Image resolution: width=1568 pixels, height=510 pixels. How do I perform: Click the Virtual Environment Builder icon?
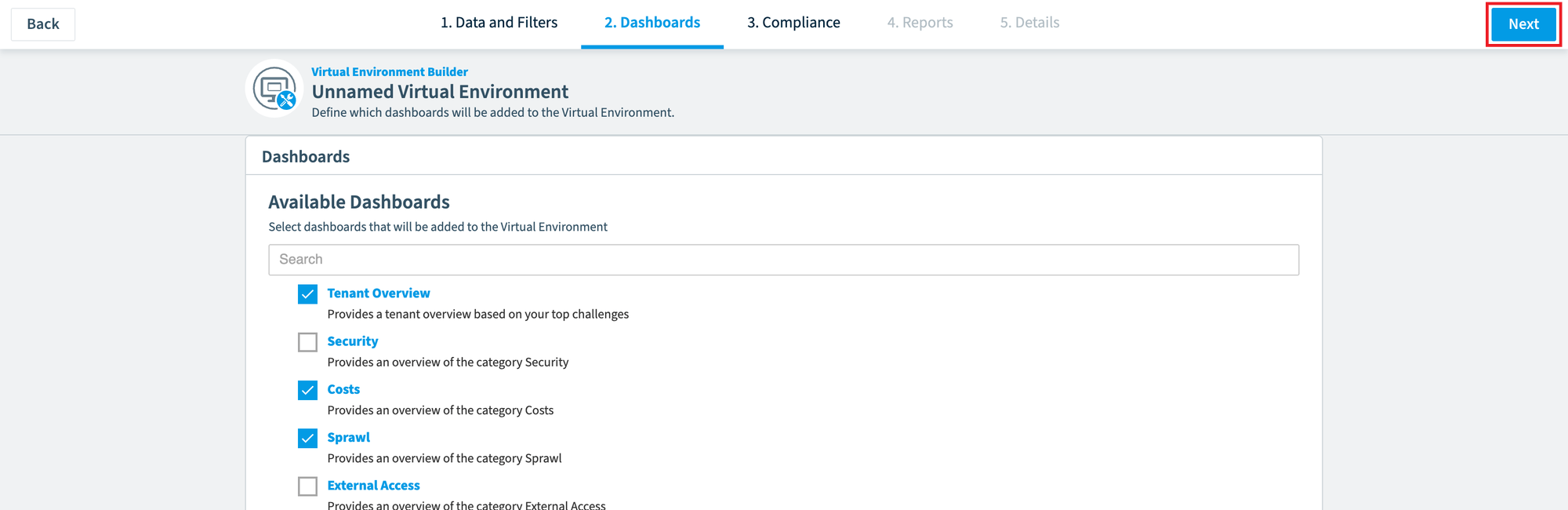pyautogui.click(x=275, y=88)
